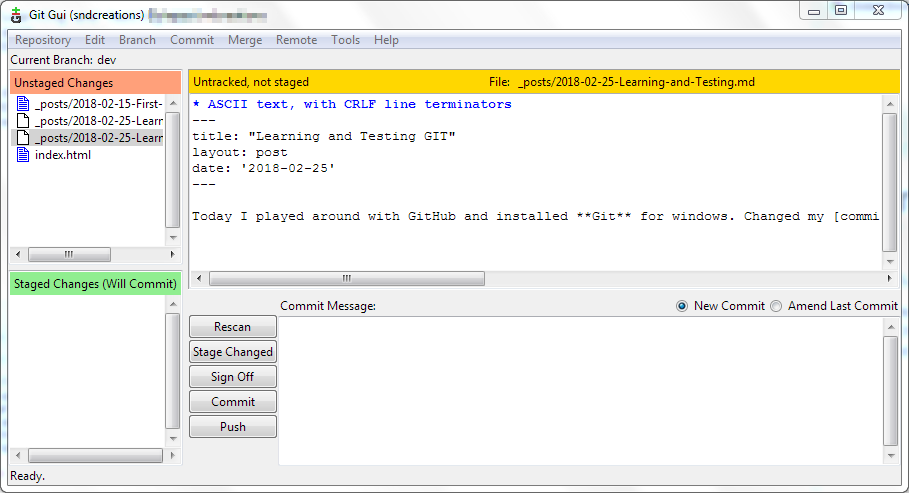Click the blank page icon of unselected 2018-02-25-Learn file
Viewport: 909px width, 493px height.
click(x=23, y=121)
